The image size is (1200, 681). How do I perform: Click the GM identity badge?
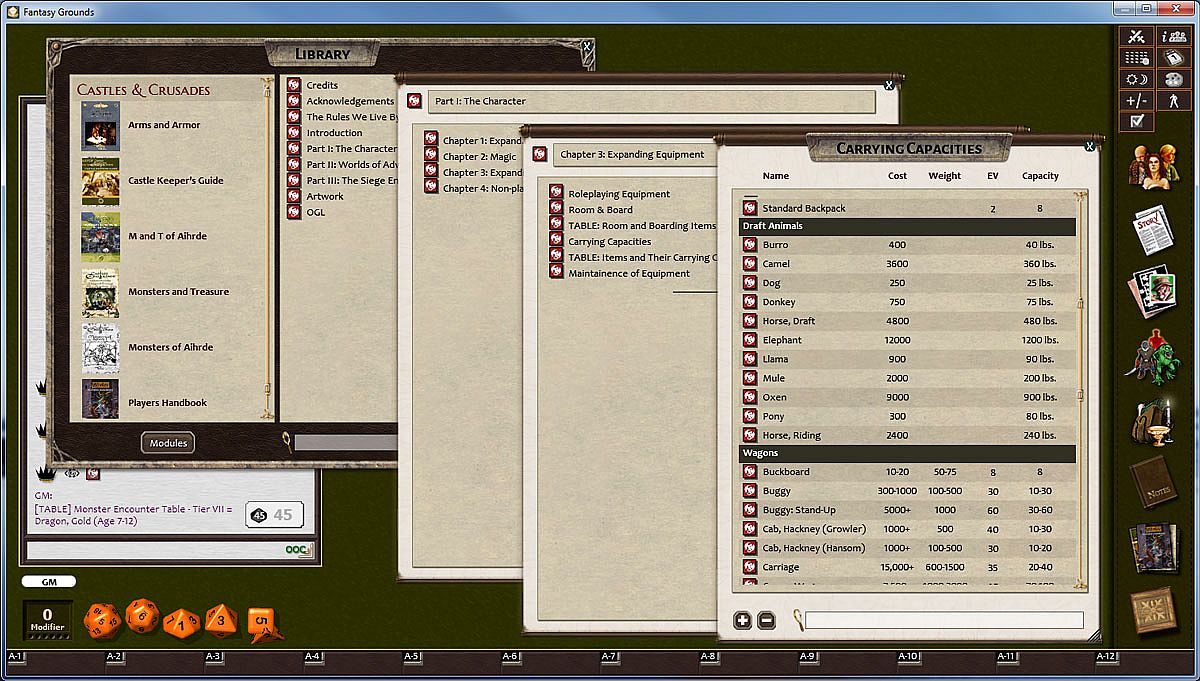(x=49, y=581)
